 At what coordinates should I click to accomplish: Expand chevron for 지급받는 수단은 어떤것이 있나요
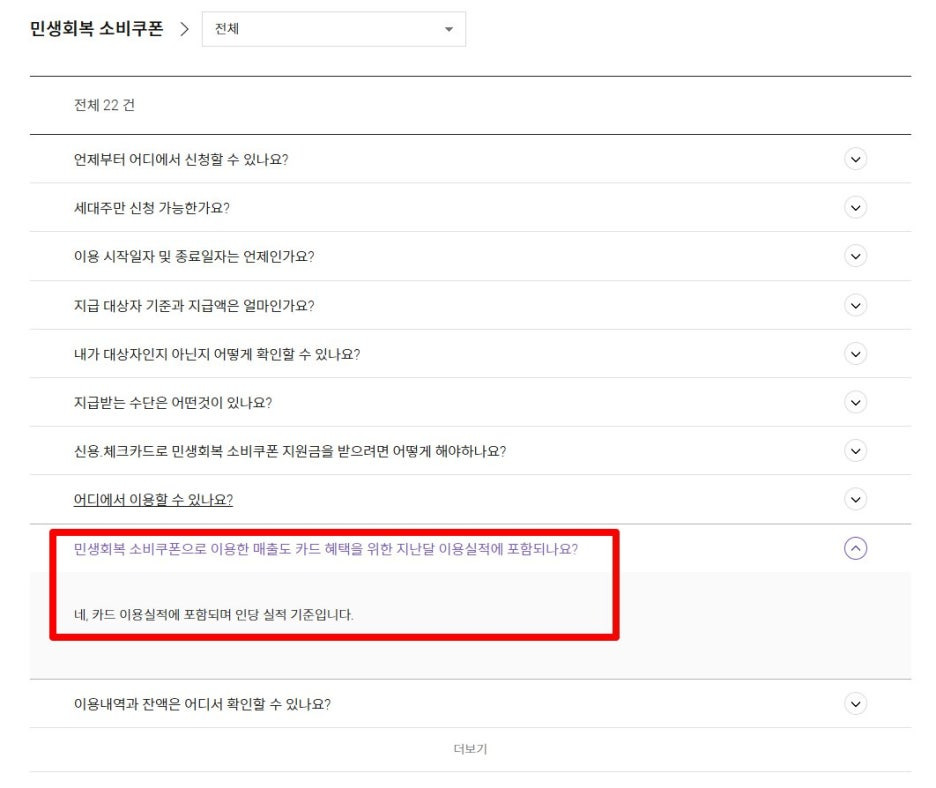855,402
